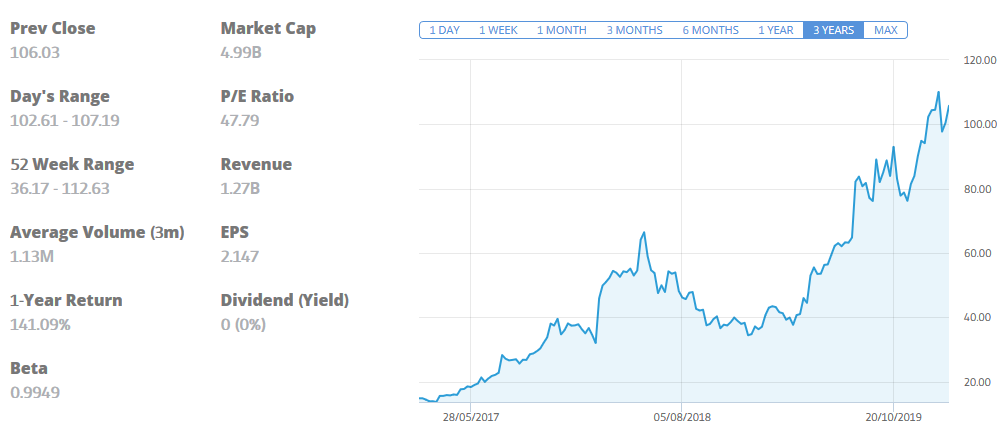
Task: Click the active 3 YEARS tab
Action: [x=833, y=30]
